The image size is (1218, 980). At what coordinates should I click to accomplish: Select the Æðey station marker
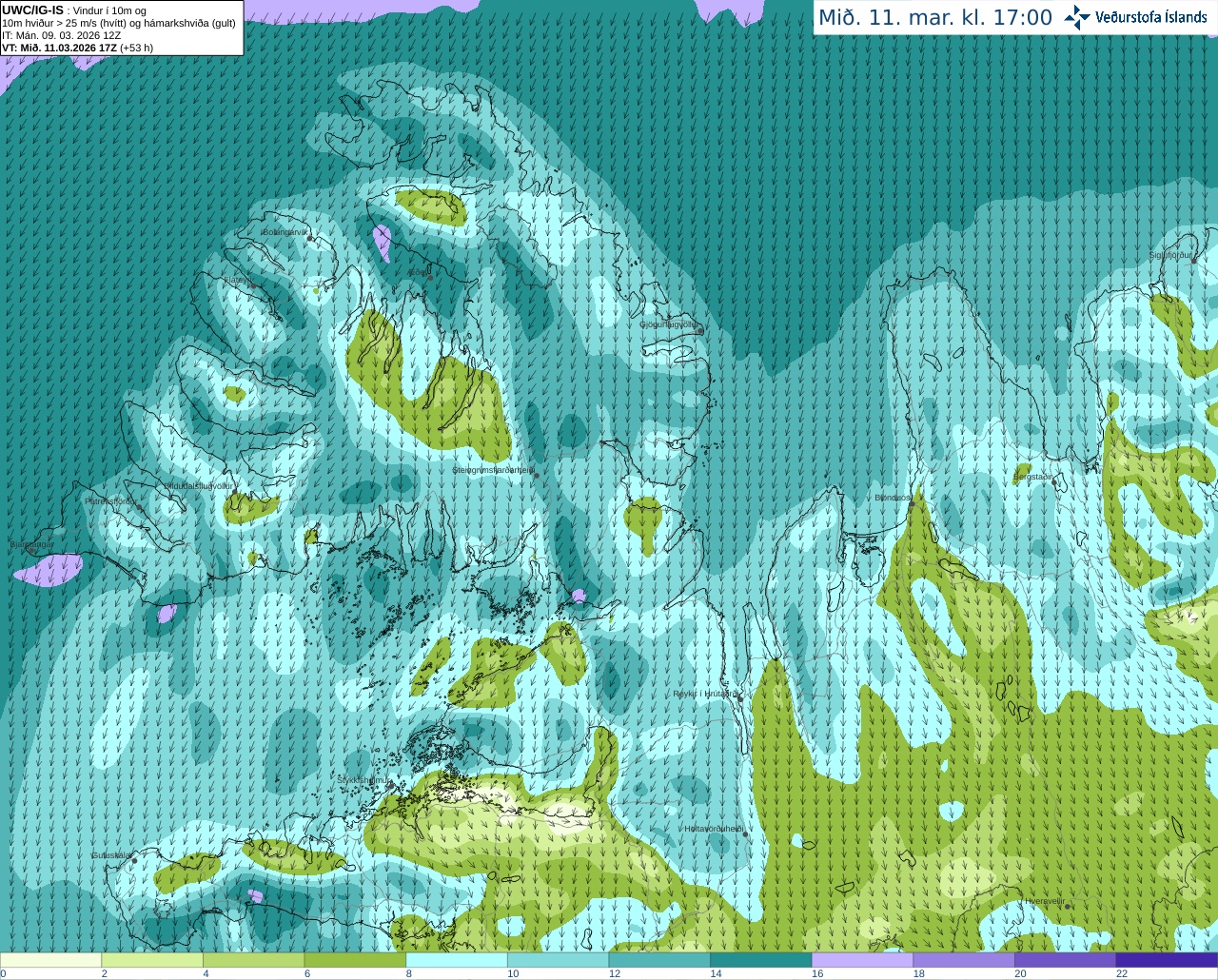coord(430,277)
